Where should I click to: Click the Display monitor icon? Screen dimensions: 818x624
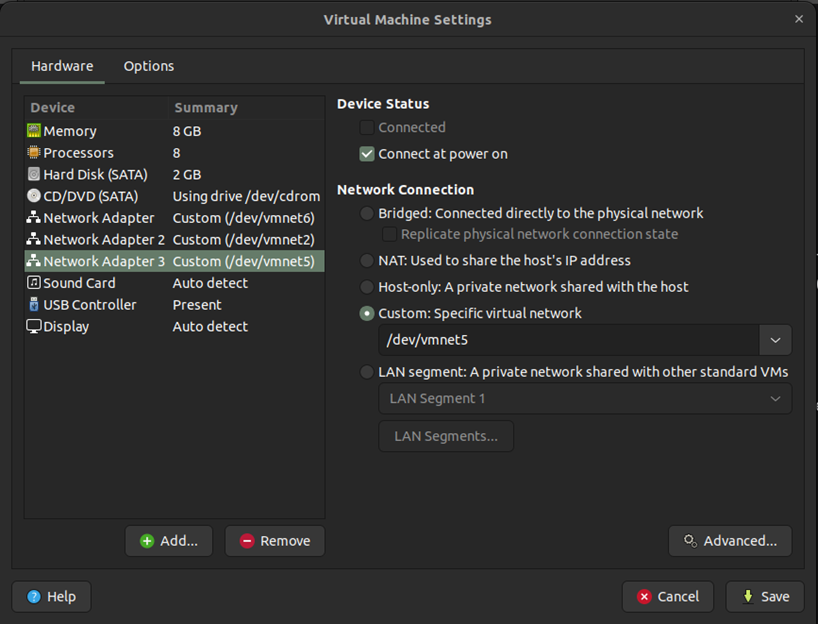point(34,327)
